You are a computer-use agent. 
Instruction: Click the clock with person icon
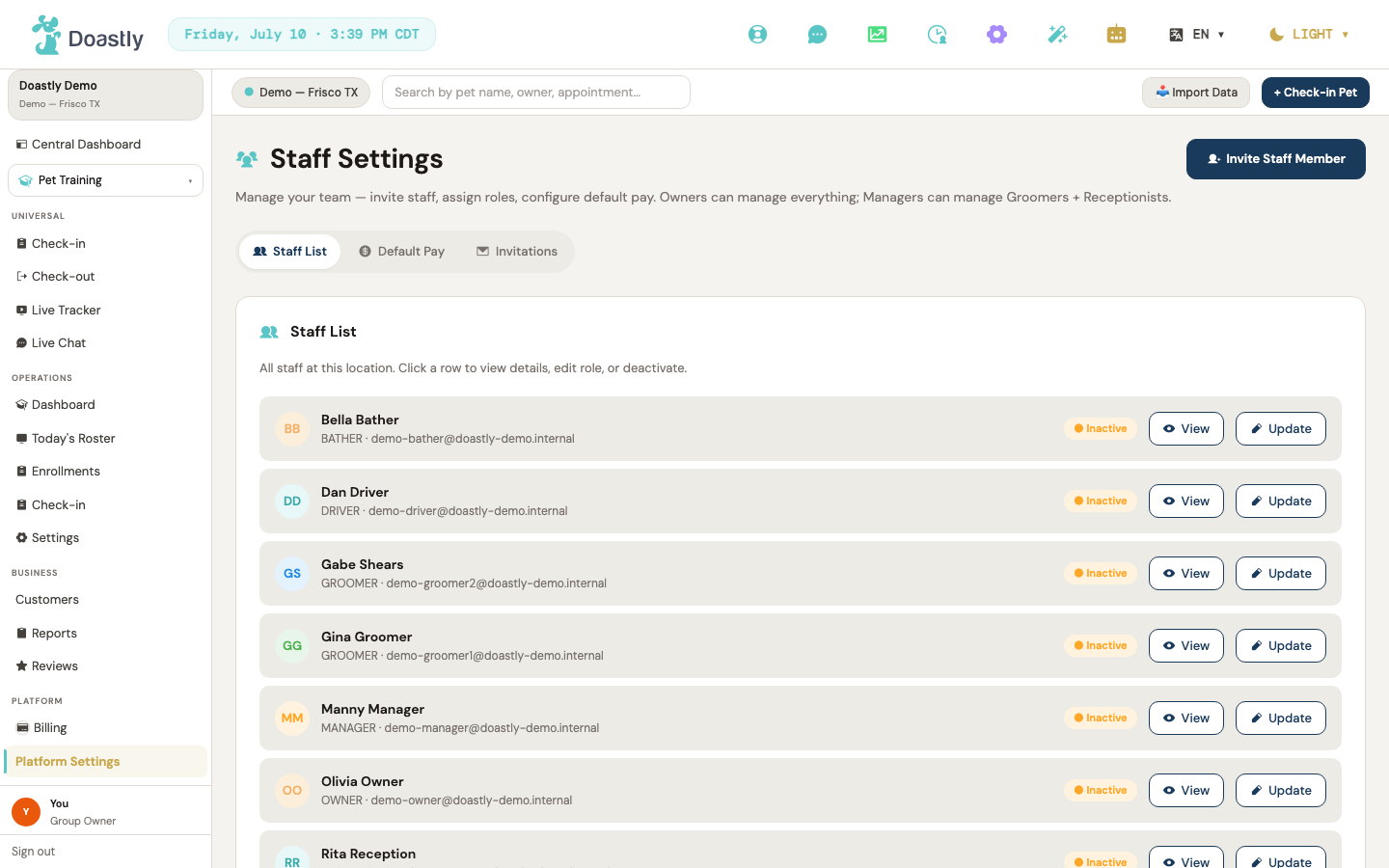tap(937, 35)
